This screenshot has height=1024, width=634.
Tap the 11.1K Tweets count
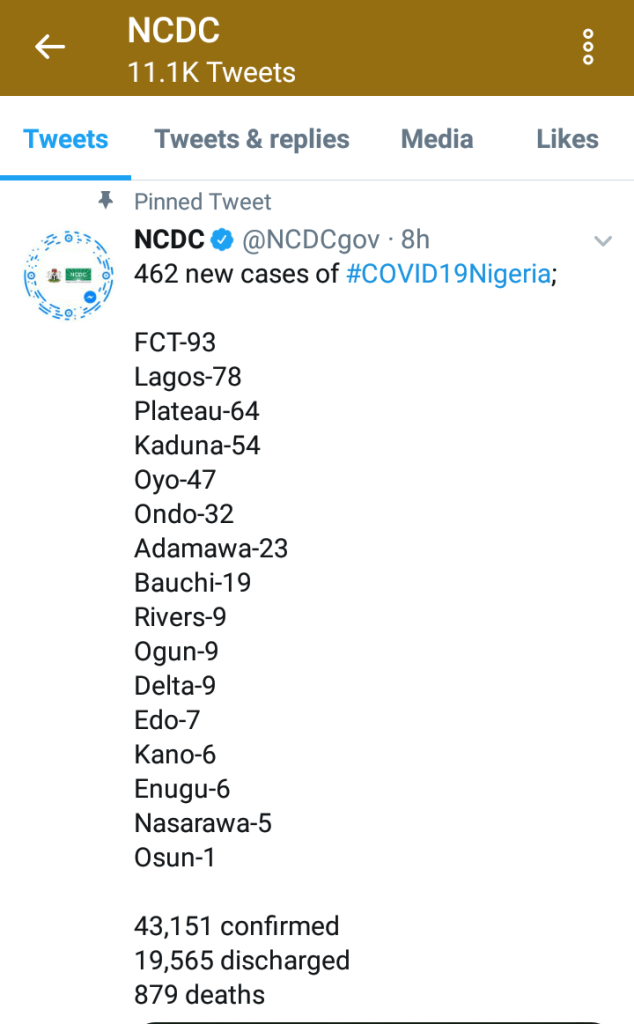pyautogui.click(x=211, y=72)
